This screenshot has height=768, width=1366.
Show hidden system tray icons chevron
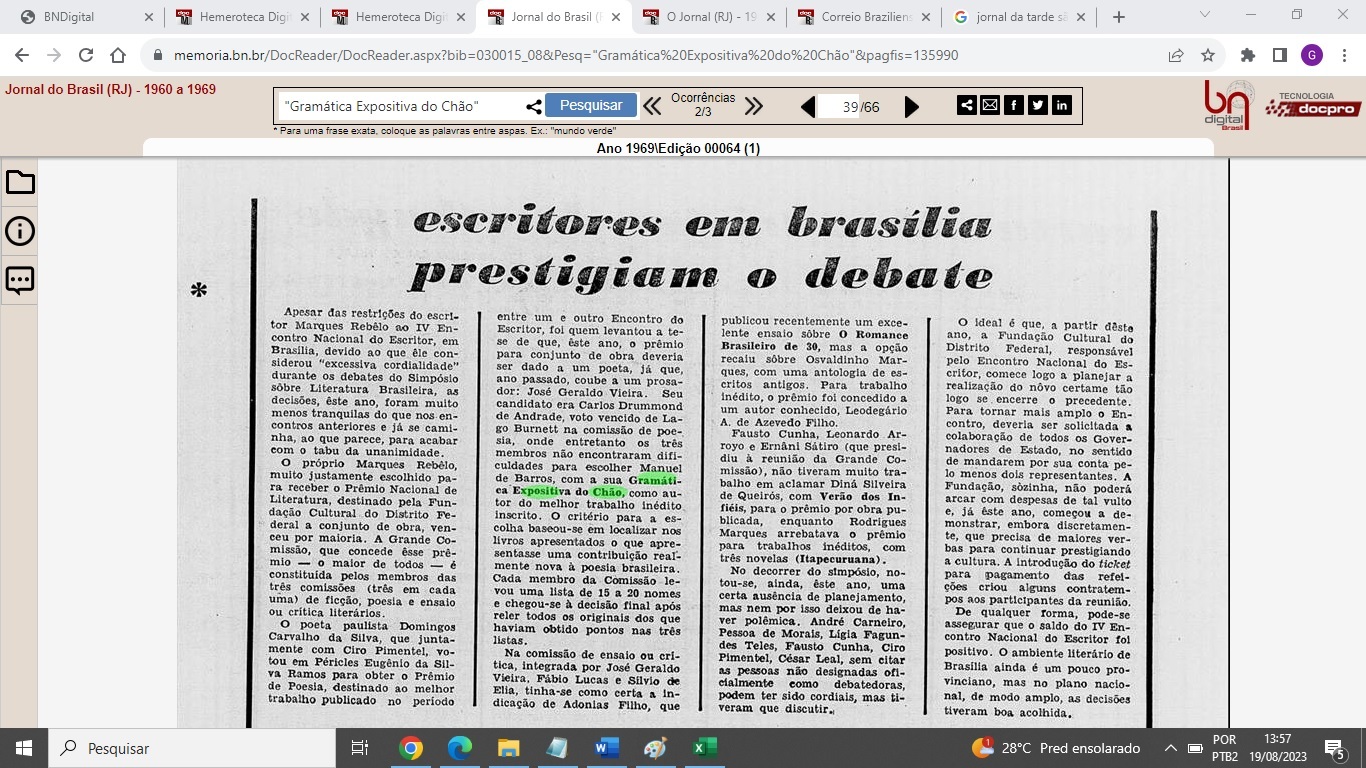coord(1171,748)
